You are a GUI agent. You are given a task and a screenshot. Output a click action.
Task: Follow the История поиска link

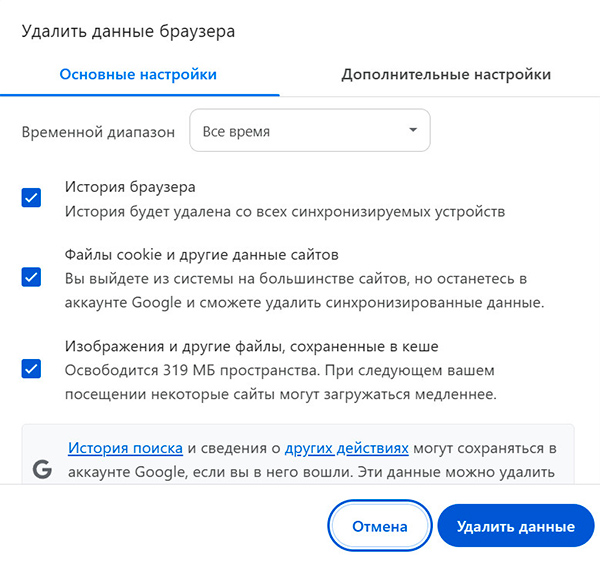pos(125,449)
